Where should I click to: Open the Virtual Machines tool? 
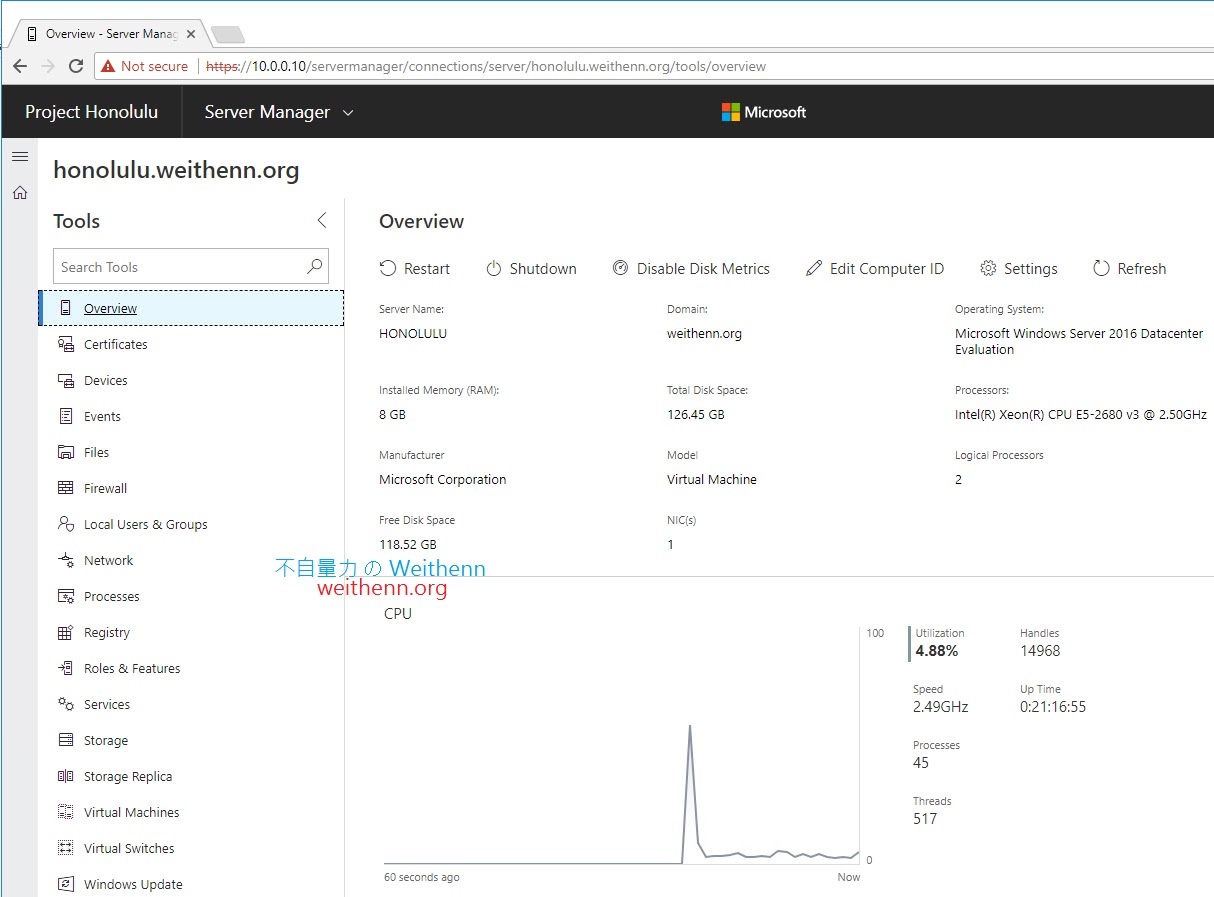coord(191,812)
